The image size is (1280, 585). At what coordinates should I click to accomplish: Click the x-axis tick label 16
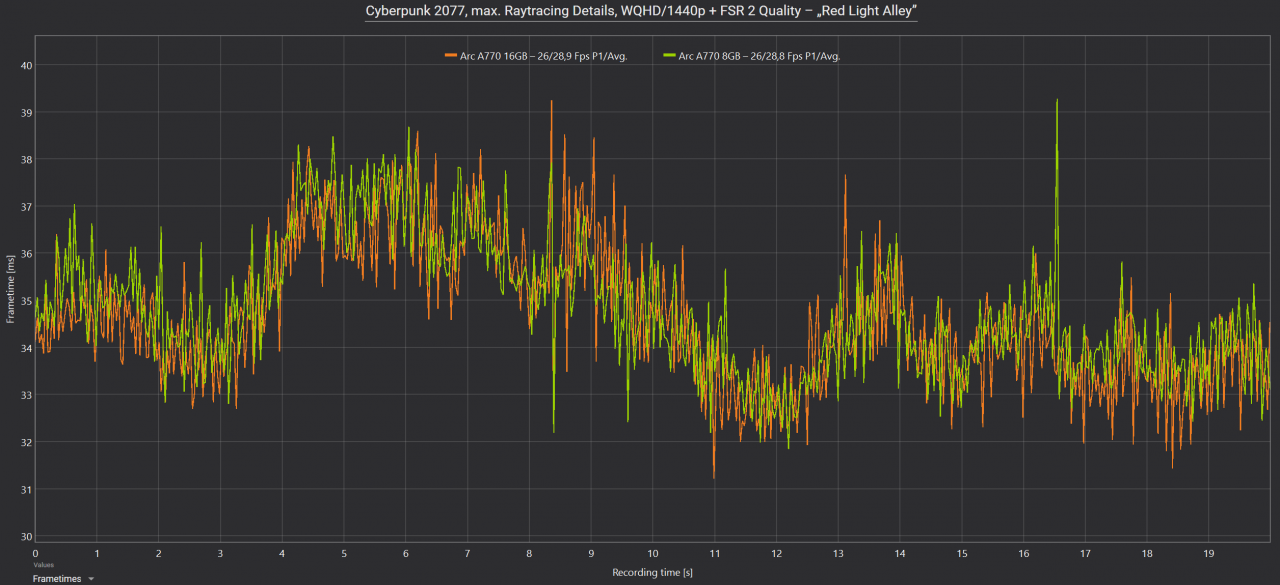[x=1023, y=552]
